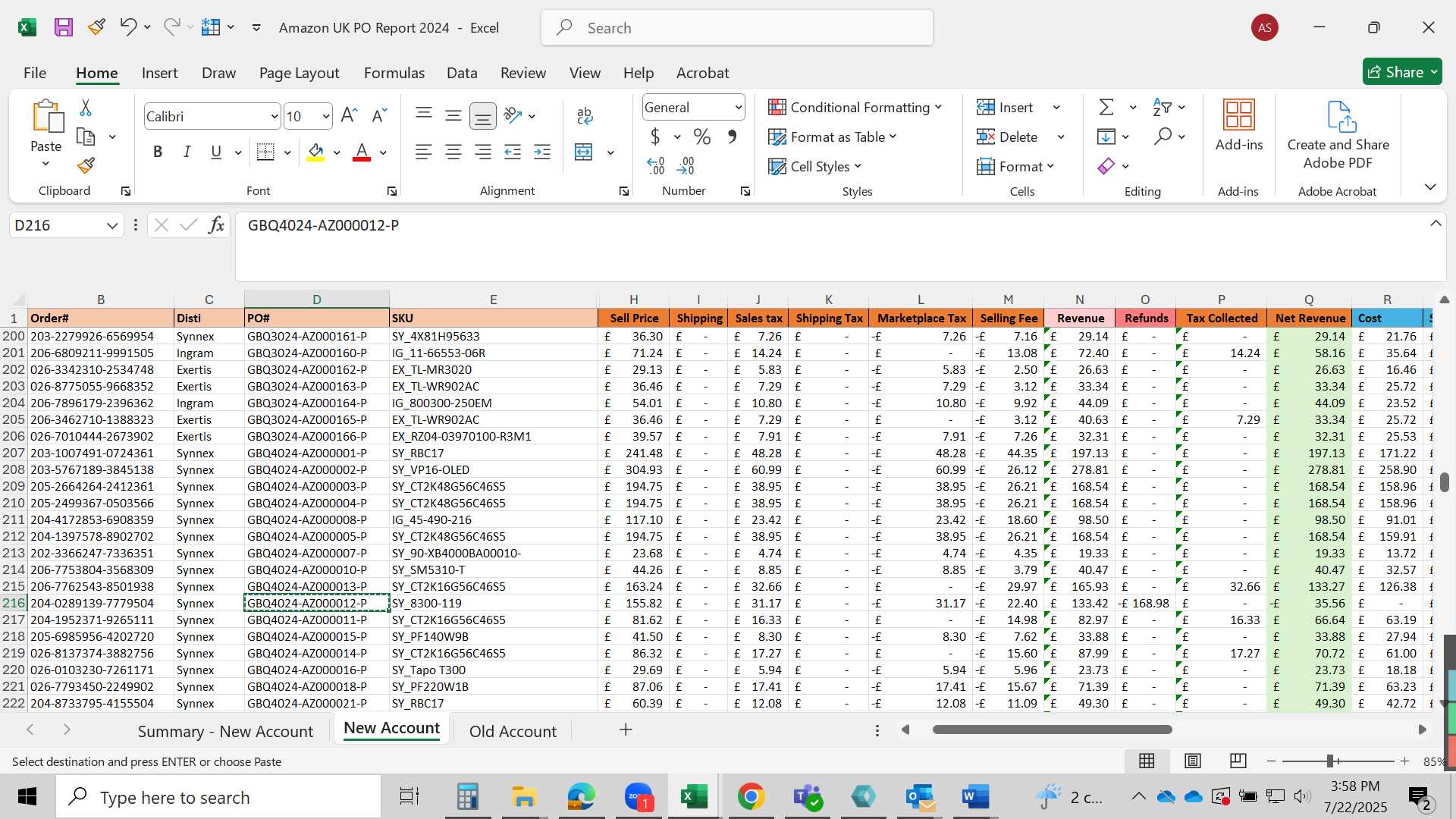Image resolution: width=1456 pixels, height=819 pixels.
Task: Click the Merge and Center icon
Action: pos(584,152)
